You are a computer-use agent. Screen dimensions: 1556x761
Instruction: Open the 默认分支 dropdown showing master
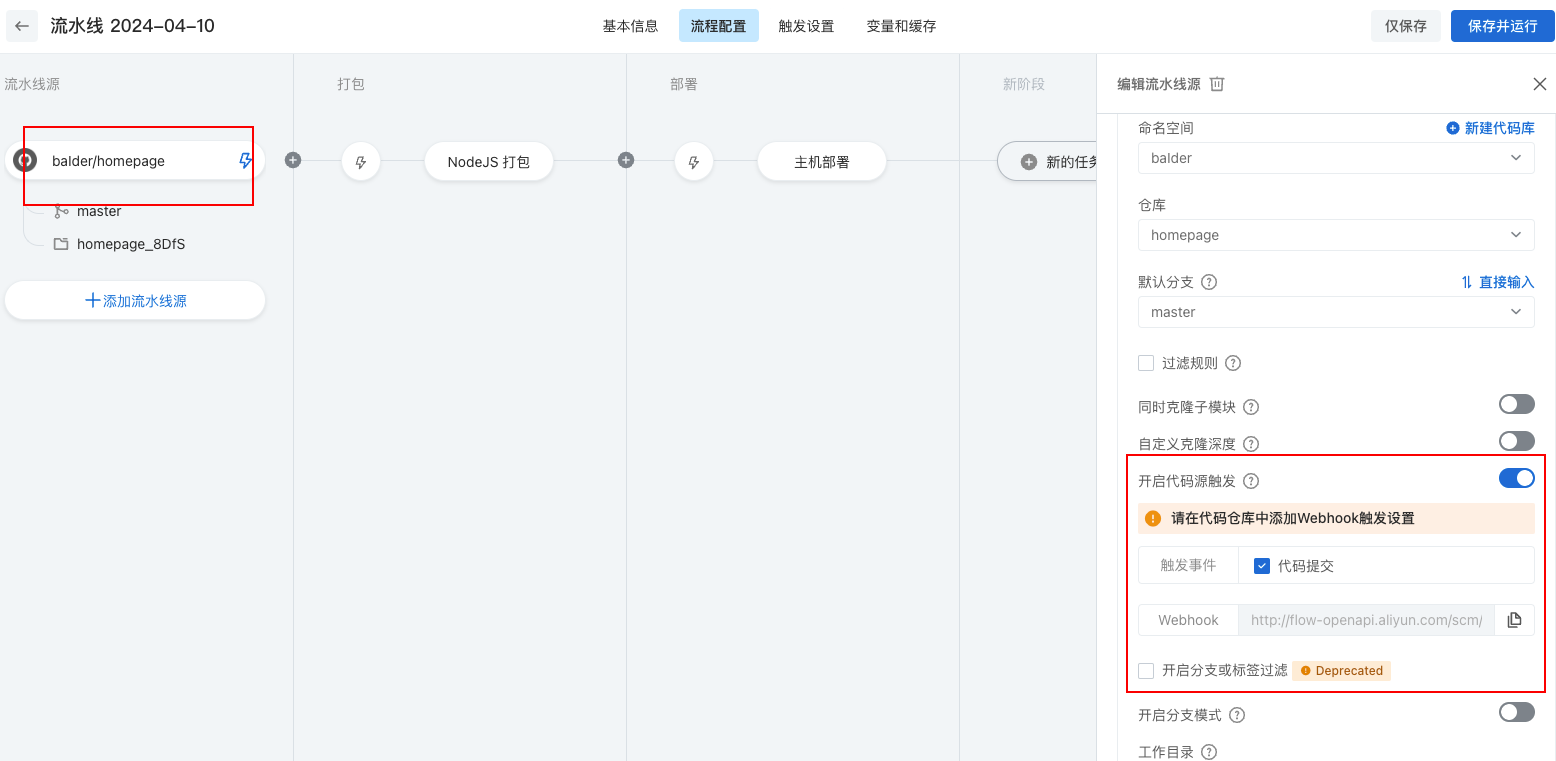1336,312
